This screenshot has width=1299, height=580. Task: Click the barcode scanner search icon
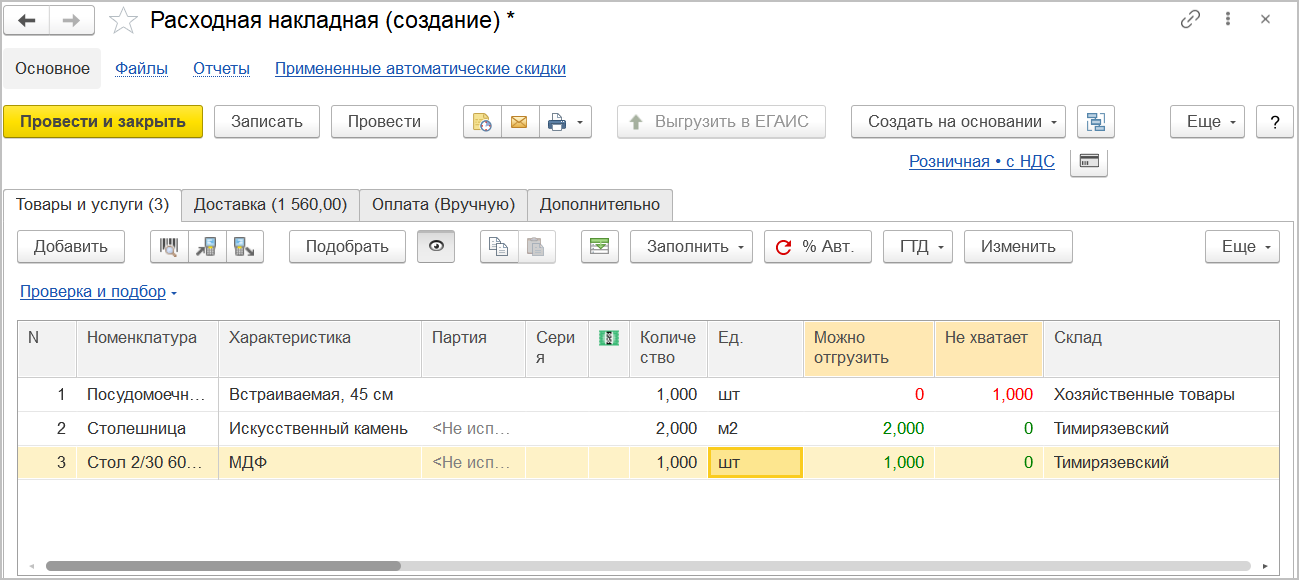click(x=169, y=247)
